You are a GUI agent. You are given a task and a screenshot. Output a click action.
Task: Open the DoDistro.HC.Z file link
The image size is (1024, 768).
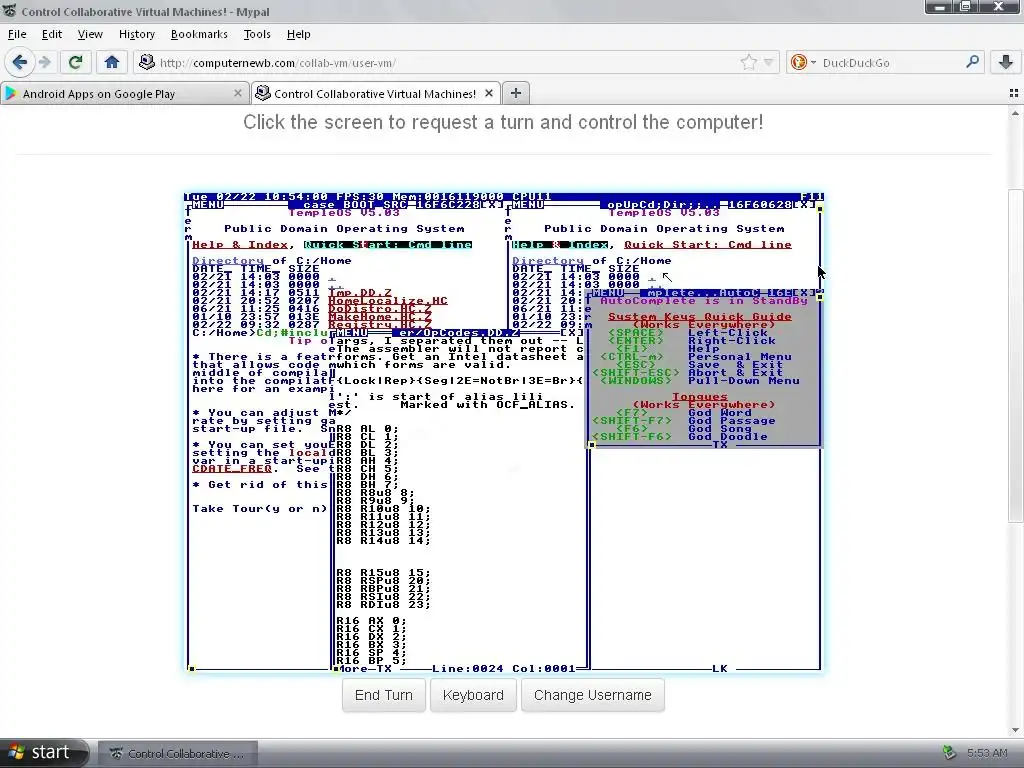click(380, 309)
